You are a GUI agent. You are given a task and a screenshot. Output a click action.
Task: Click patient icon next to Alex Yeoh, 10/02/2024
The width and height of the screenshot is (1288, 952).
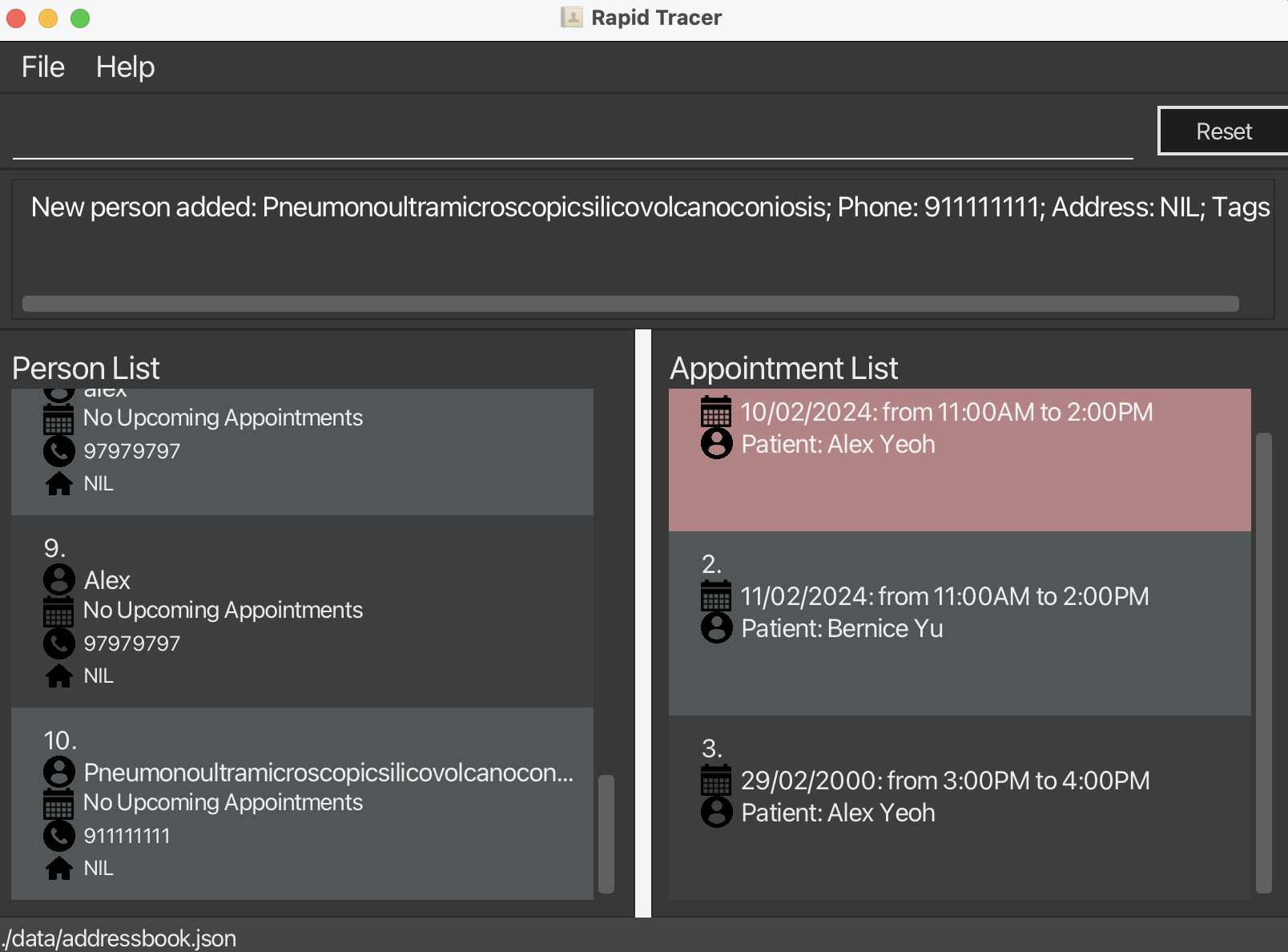coord(716,443)
